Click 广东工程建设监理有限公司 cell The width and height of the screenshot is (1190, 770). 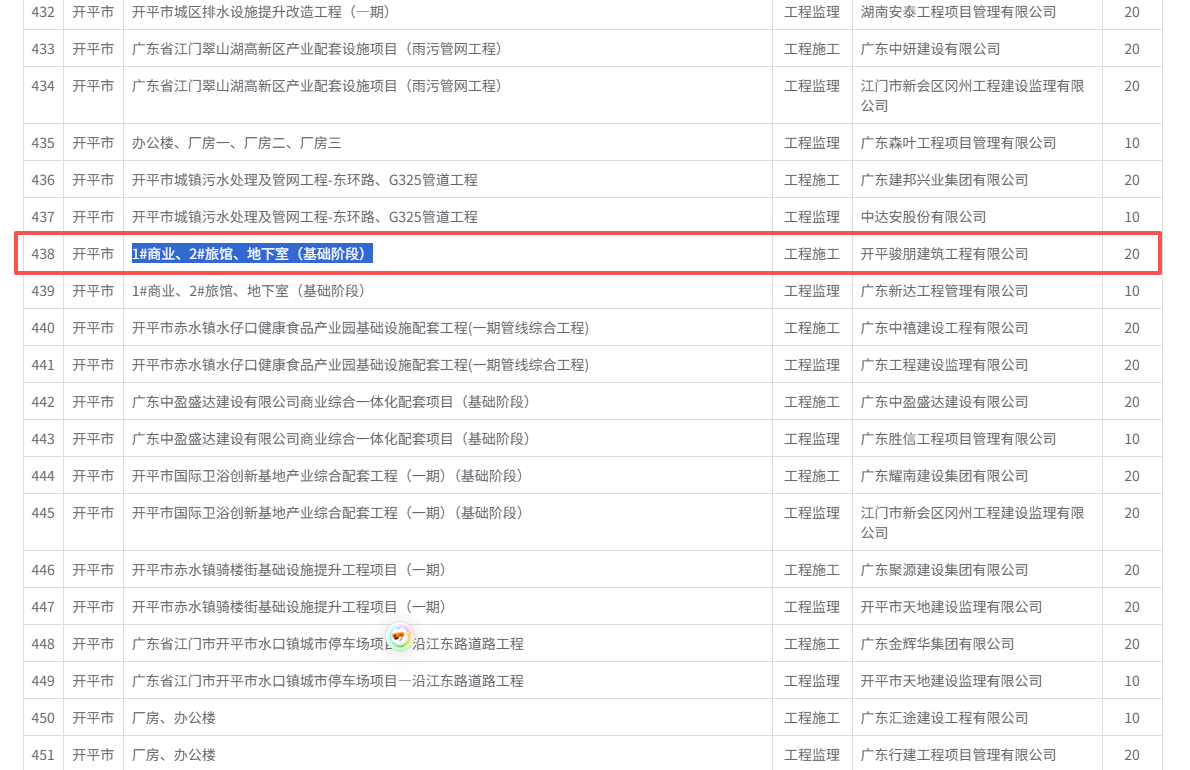pos(944,365)
